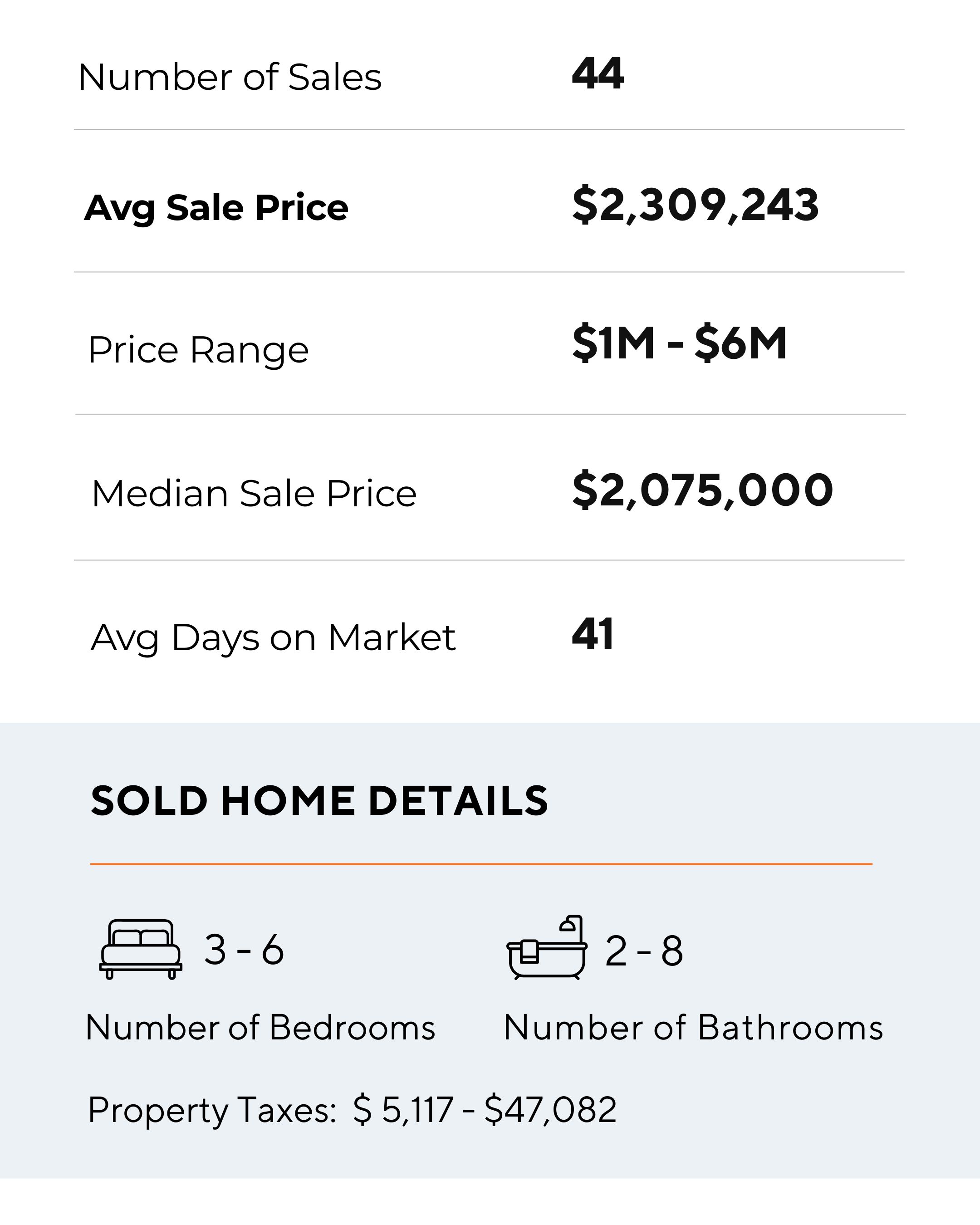Select the Avg Sale Price label
980x1225 pixels.
[x=216, y=208]
